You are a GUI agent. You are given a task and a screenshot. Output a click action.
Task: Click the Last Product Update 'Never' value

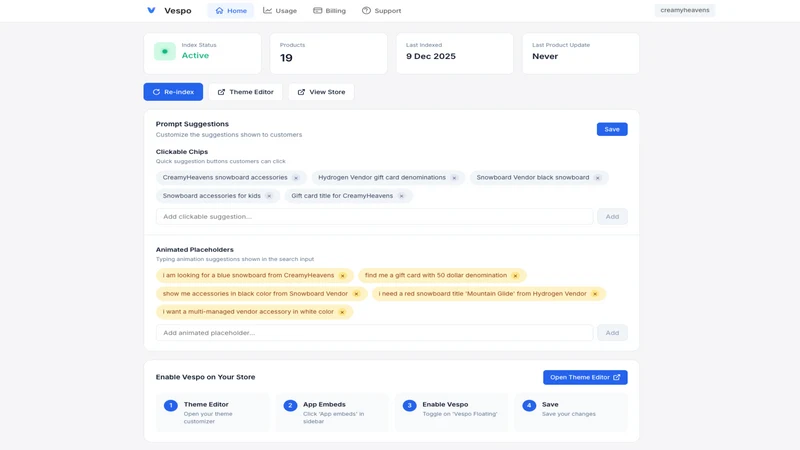[545, 56]
